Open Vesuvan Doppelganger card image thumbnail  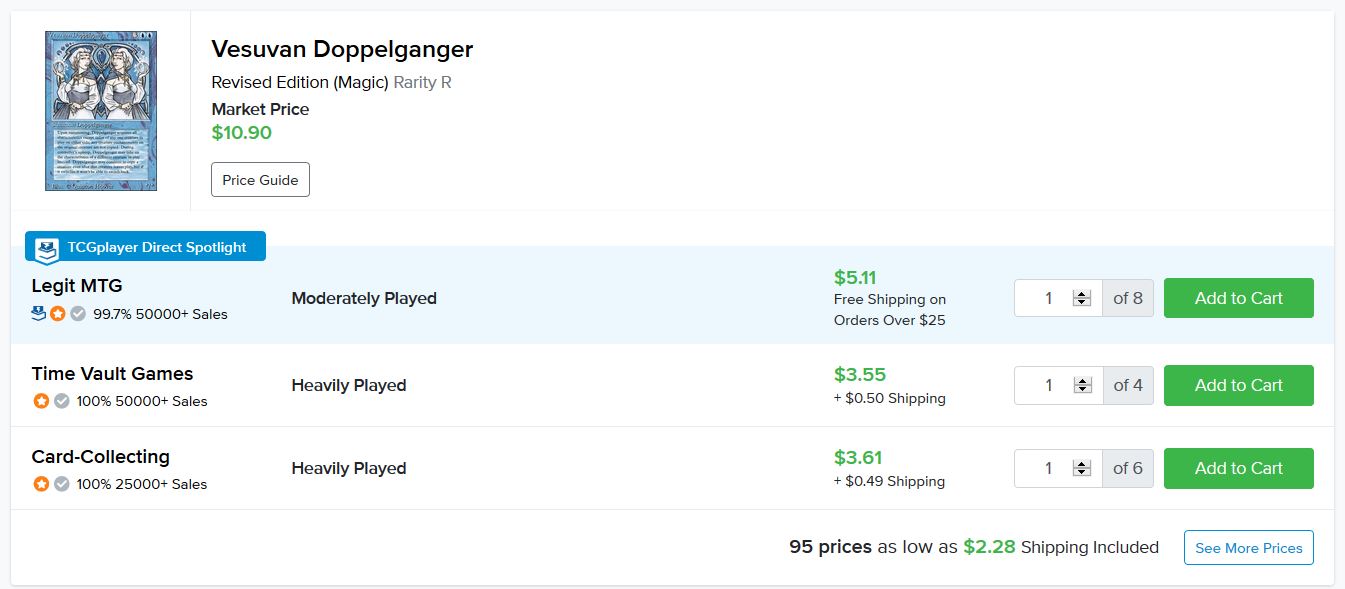tap(101, 111)
